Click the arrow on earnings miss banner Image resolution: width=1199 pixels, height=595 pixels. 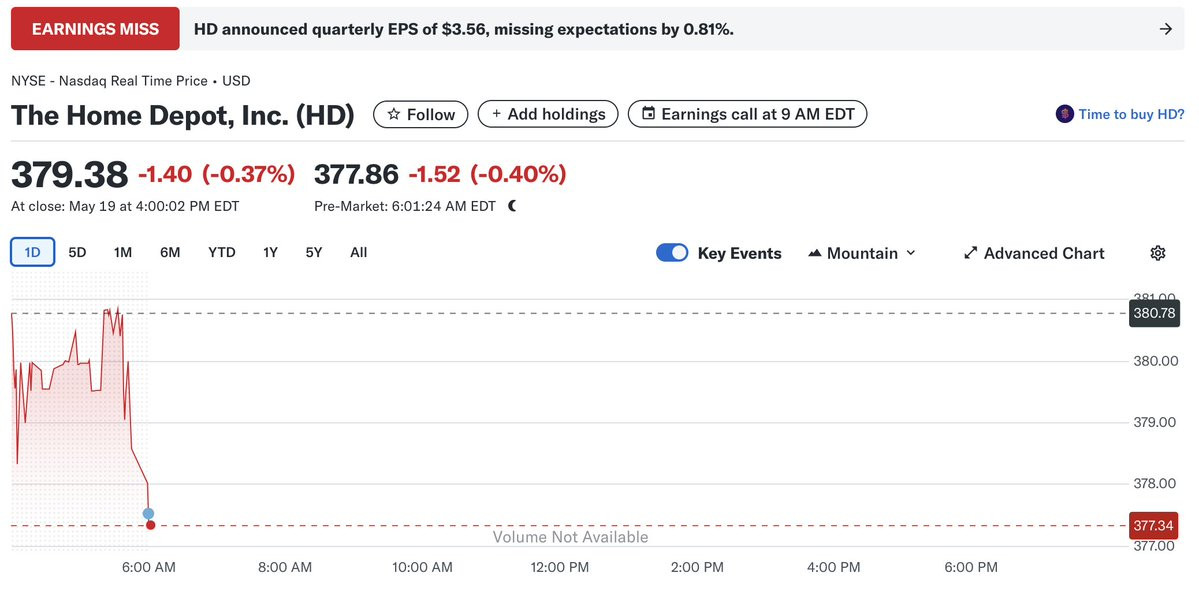[1165, 29]
